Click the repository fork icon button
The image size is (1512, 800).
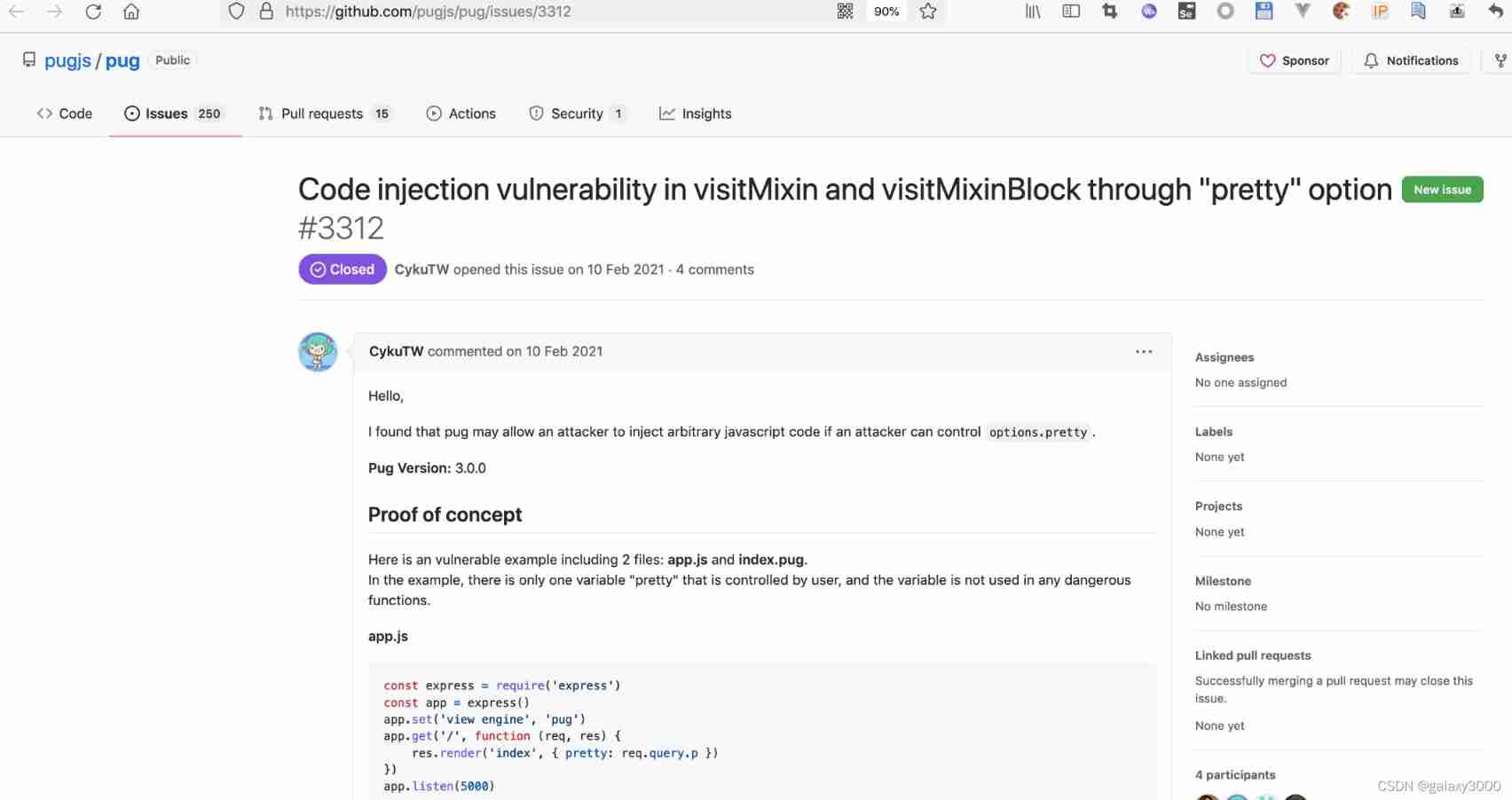[1500, 60]
